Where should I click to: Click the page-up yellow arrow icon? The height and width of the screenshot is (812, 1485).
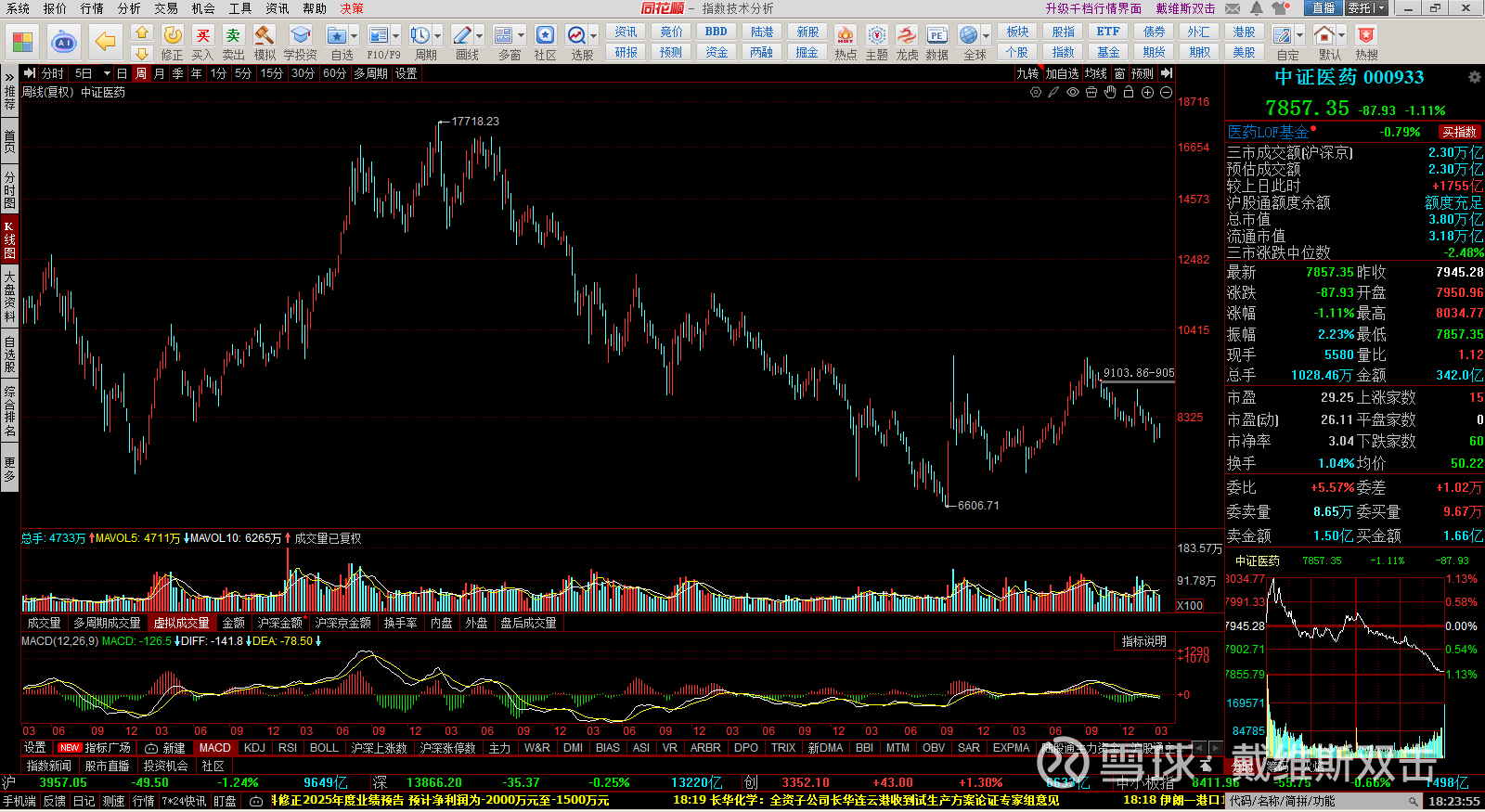[141, 32]
